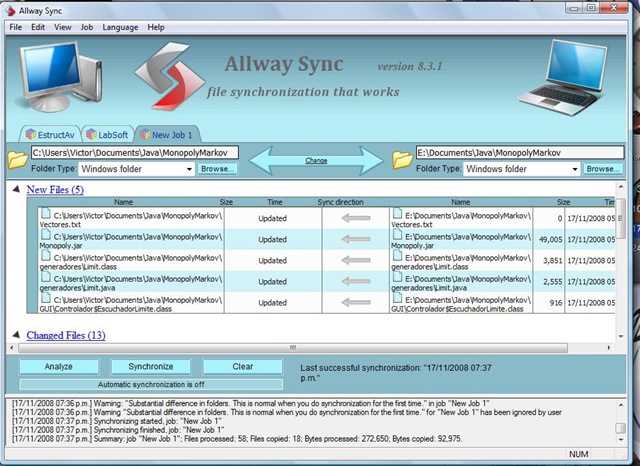Click the Clear button

242,366
